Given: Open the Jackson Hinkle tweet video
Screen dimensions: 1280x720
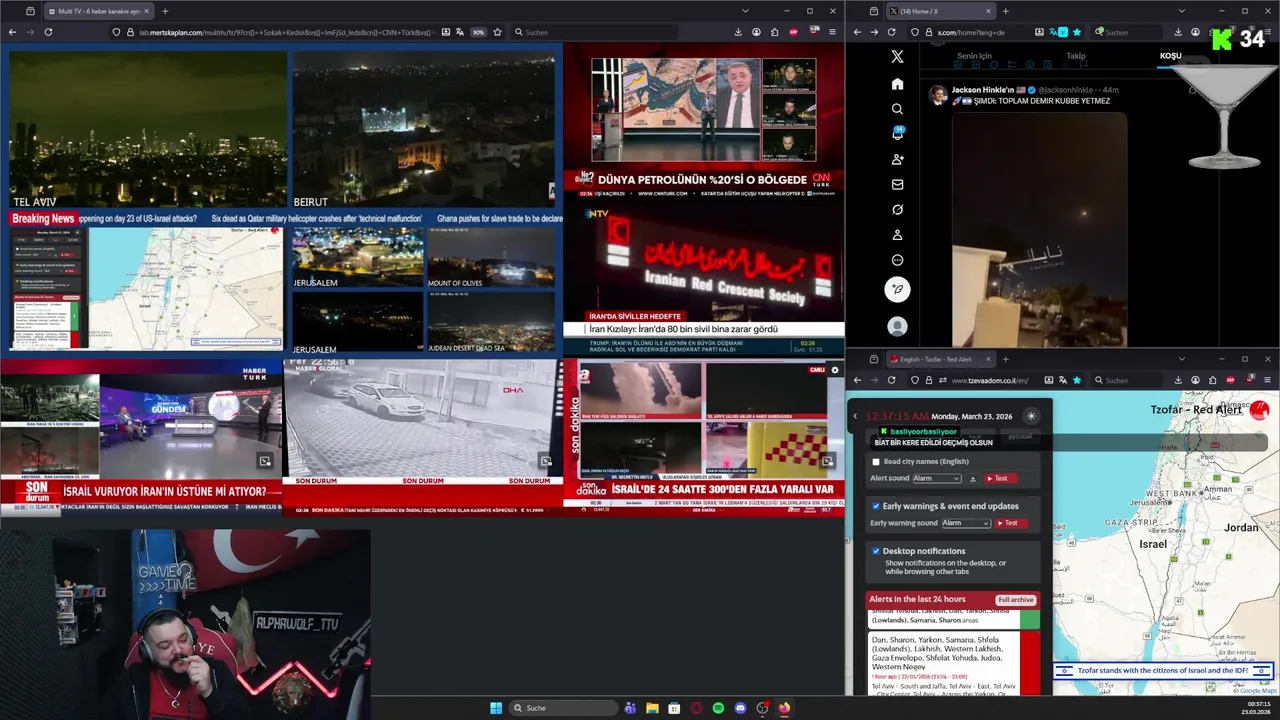Looking at the screenshot, I should [1039, 229].
